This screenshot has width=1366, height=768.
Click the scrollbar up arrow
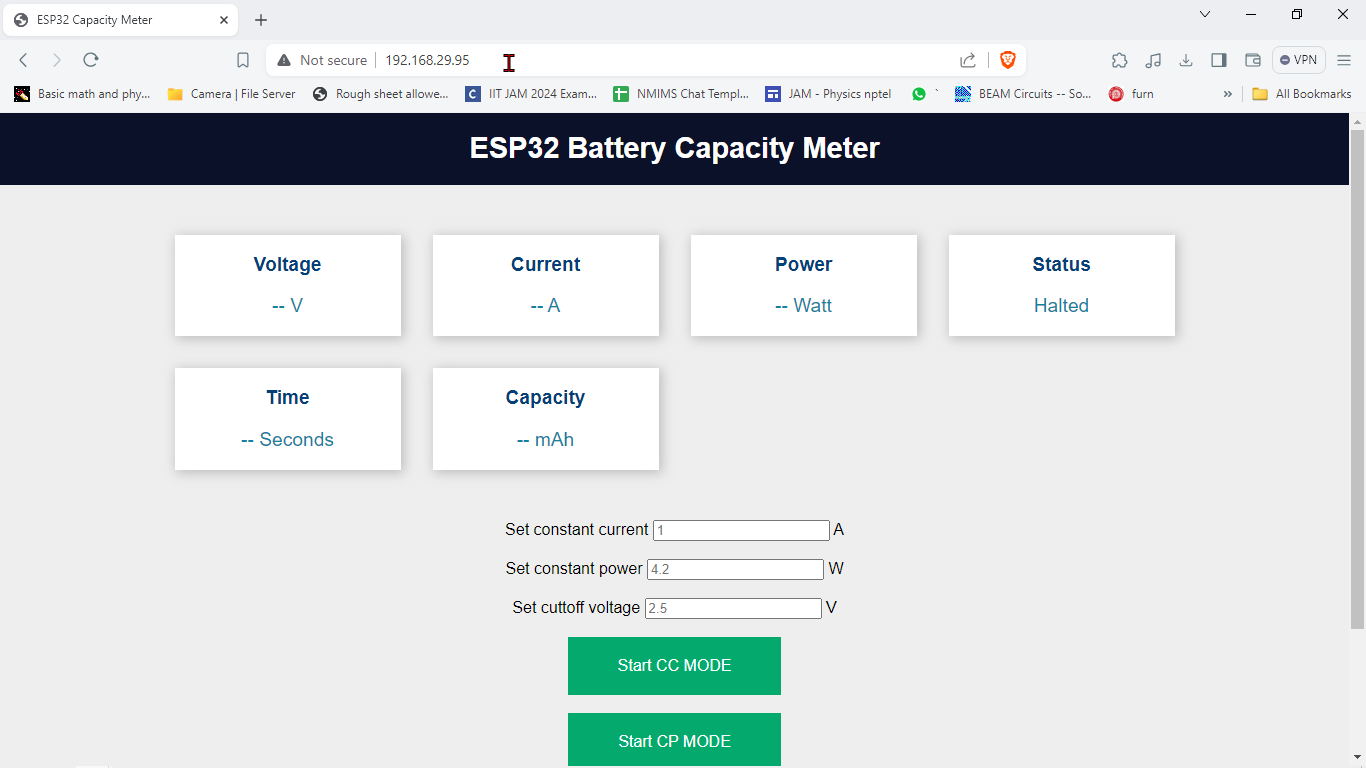click(1357, 122)
